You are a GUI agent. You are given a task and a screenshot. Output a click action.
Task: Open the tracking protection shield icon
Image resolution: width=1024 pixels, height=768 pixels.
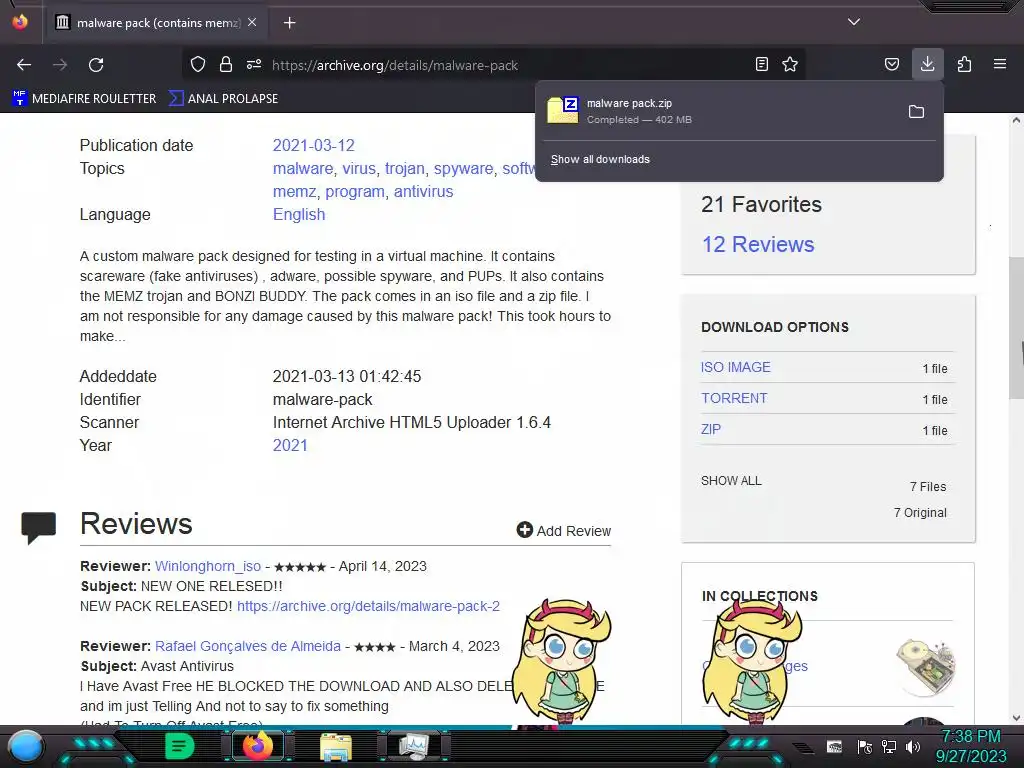pyautogui.click(x=198, y=64)
